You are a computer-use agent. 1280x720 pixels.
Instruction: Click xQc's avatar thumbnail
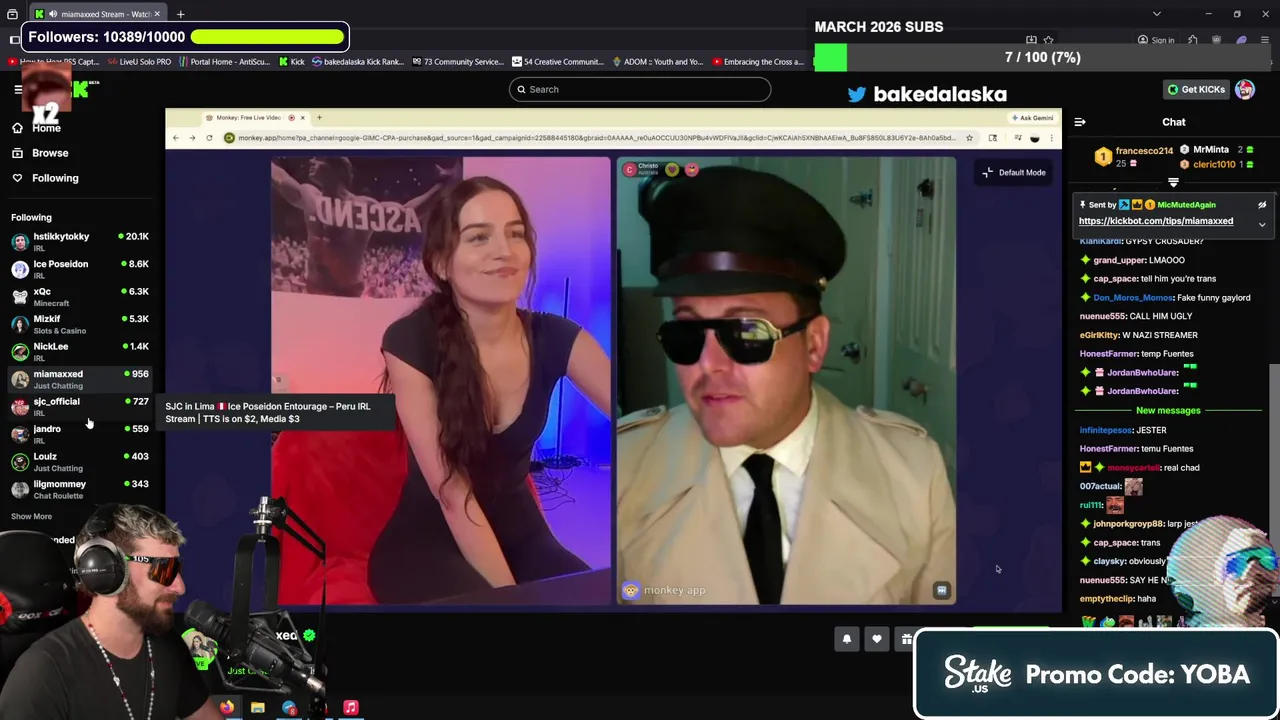click(20, 297)
